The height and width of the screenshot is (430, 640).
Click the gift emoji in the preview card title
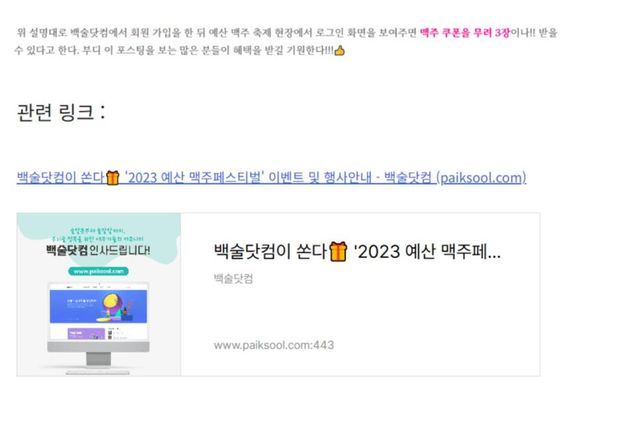(x=338, y=251)
